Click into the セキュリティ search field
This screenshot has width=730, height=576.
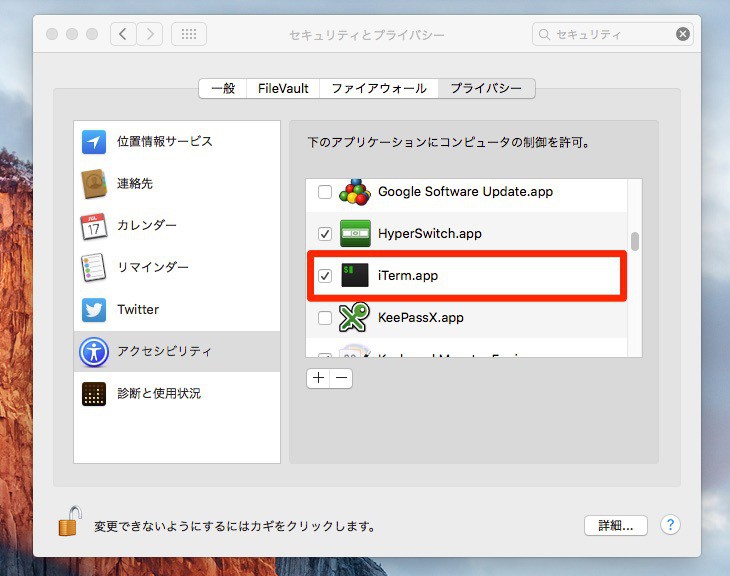point(613,34)
